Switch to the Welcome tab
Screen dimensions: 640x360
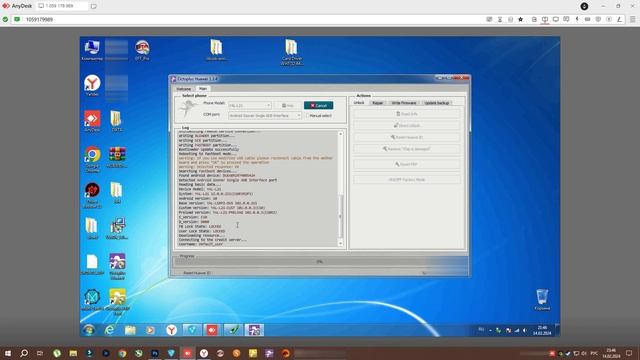(183, 89)
